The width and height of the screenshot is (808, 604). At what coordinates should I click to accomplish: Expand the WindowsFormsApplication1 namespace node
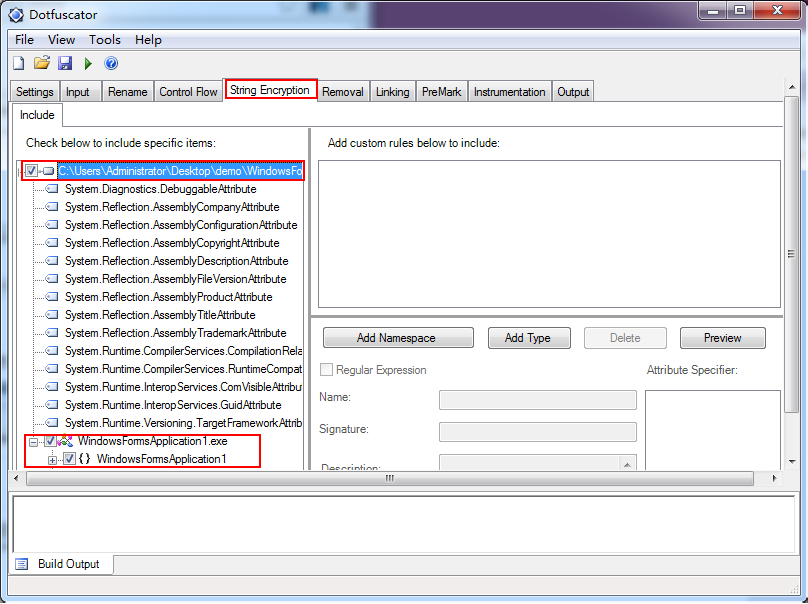[53, 460]
